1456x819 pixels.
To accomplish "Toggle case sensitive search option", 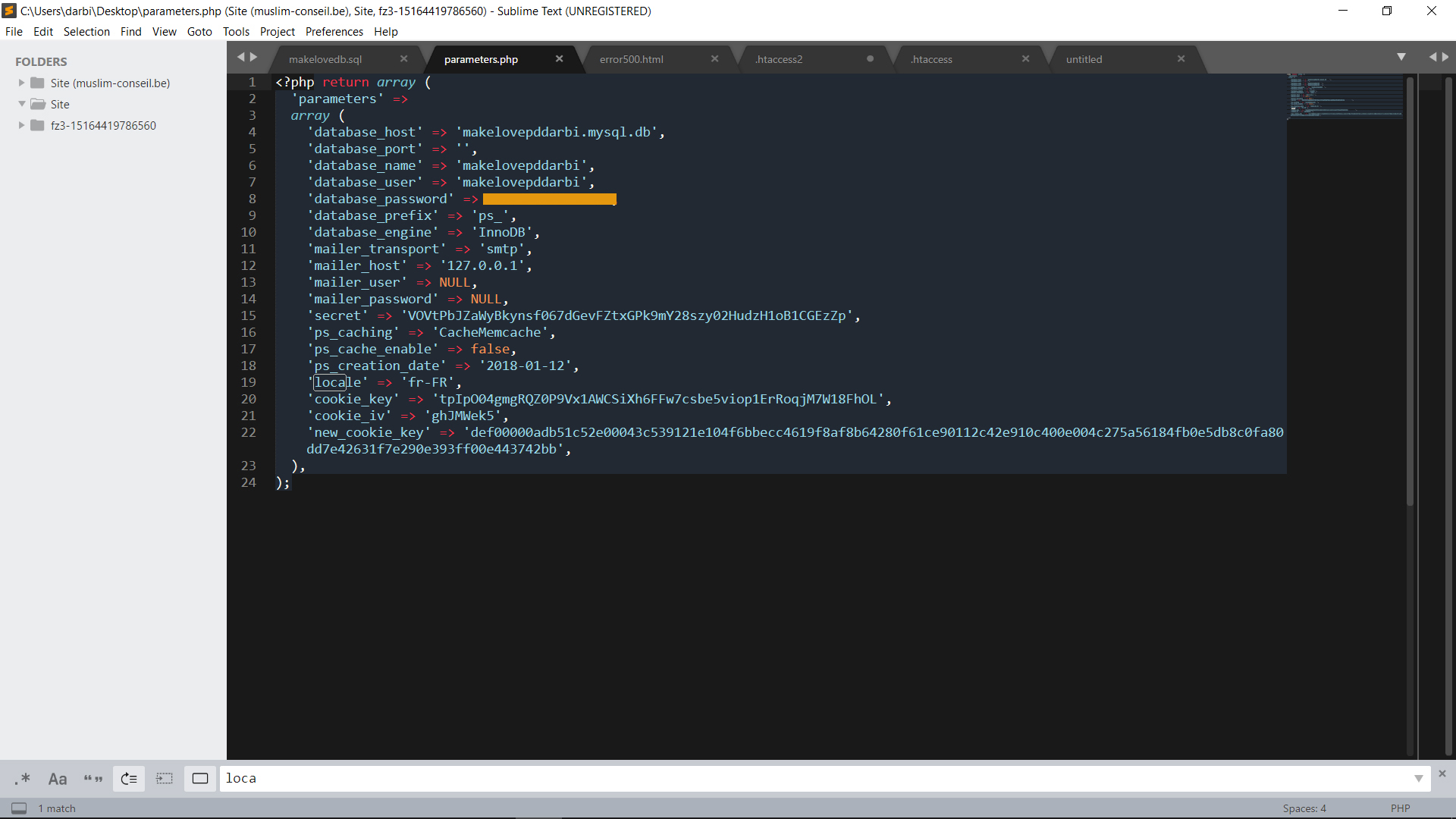I will (58, 779).
